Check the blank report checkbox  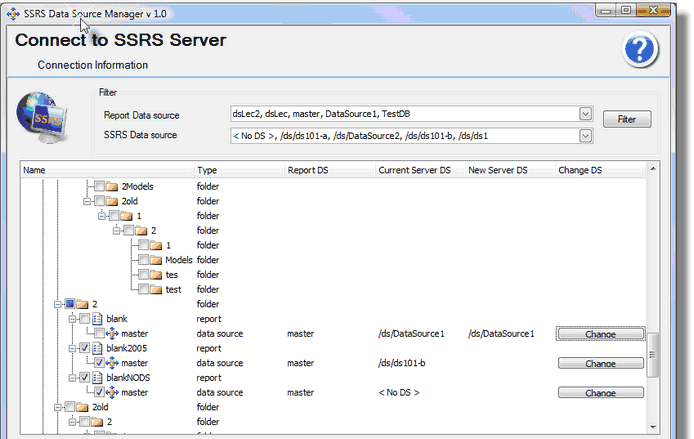click(85, 319)
